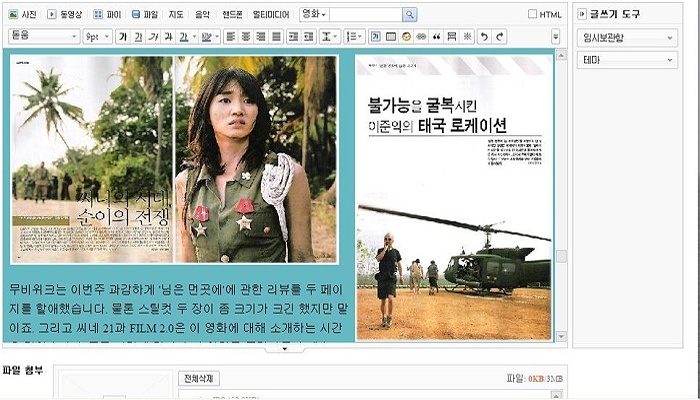Redo the last edit
This screenshot has height=400, width=700.
tap(500, 37)
